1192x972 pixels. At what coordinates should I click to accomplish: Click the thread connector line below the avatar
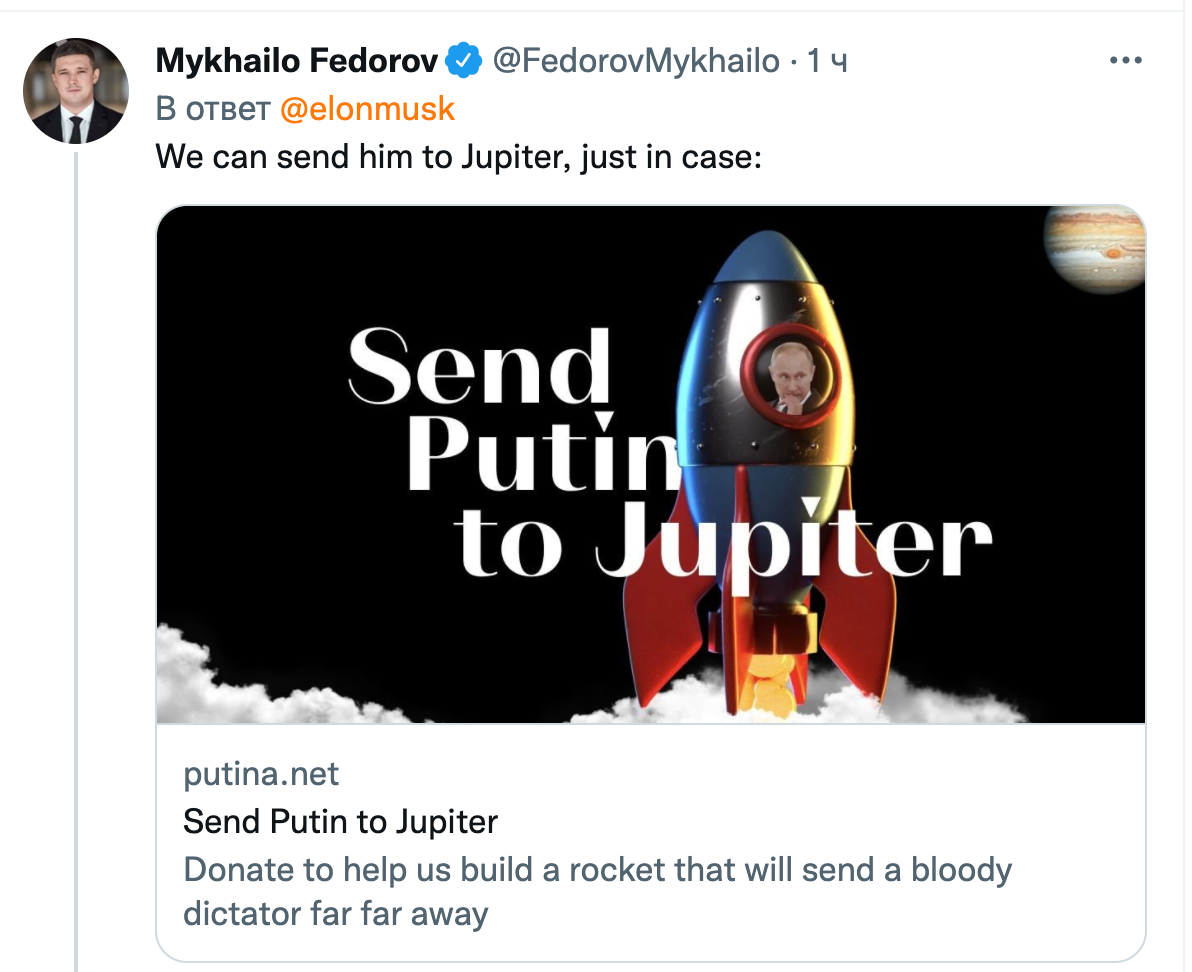click(76, 561)
